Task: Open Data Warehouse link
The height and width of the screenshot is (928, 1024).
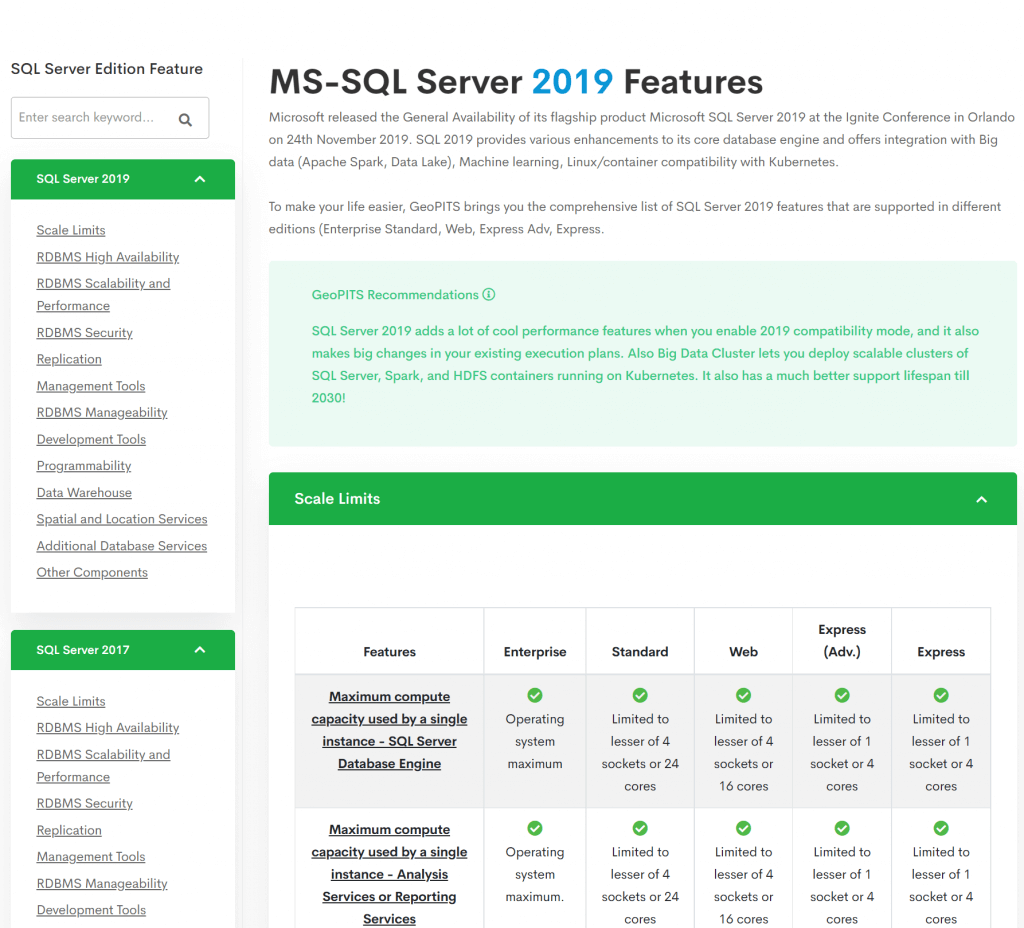Action: click(x=84, y=492)
